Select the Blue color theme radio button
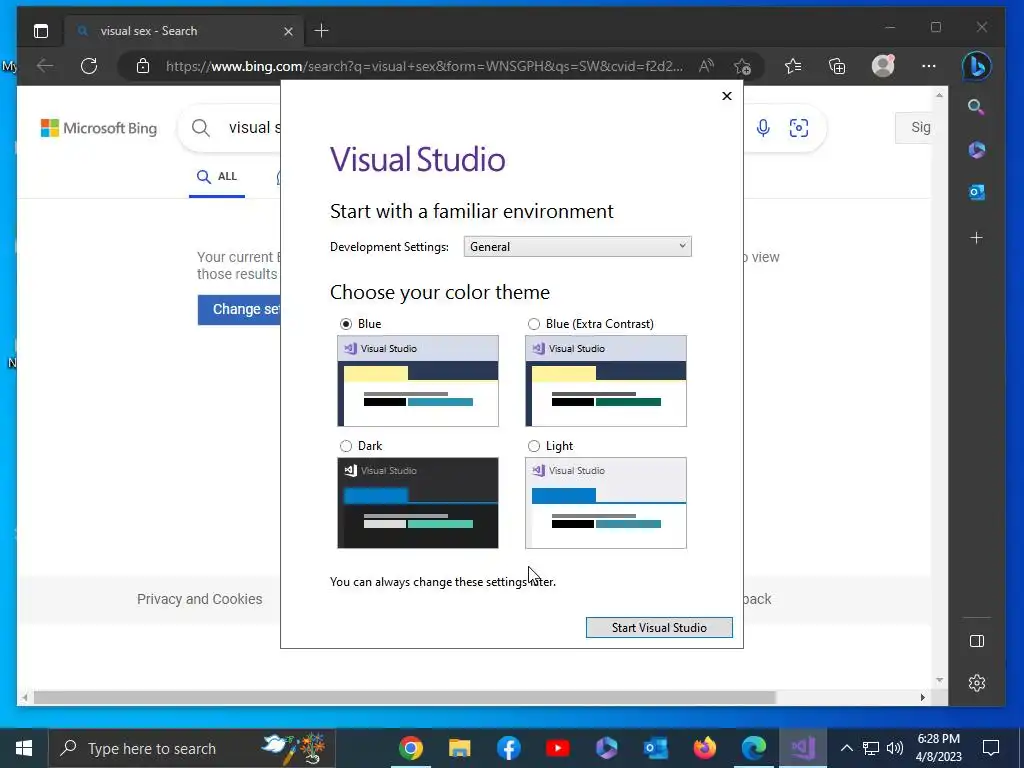This screenshot has height=768, width=1024. click(346, 324)
